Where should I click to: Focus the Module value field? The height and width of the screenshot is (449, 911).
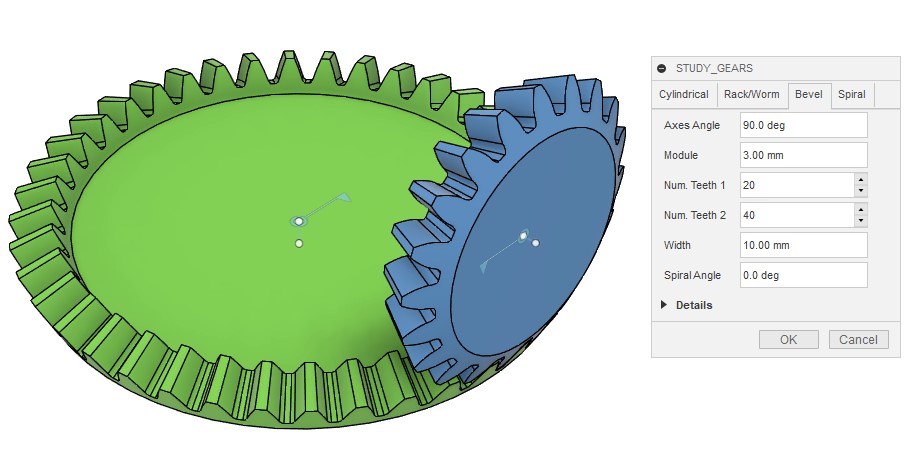802,155
